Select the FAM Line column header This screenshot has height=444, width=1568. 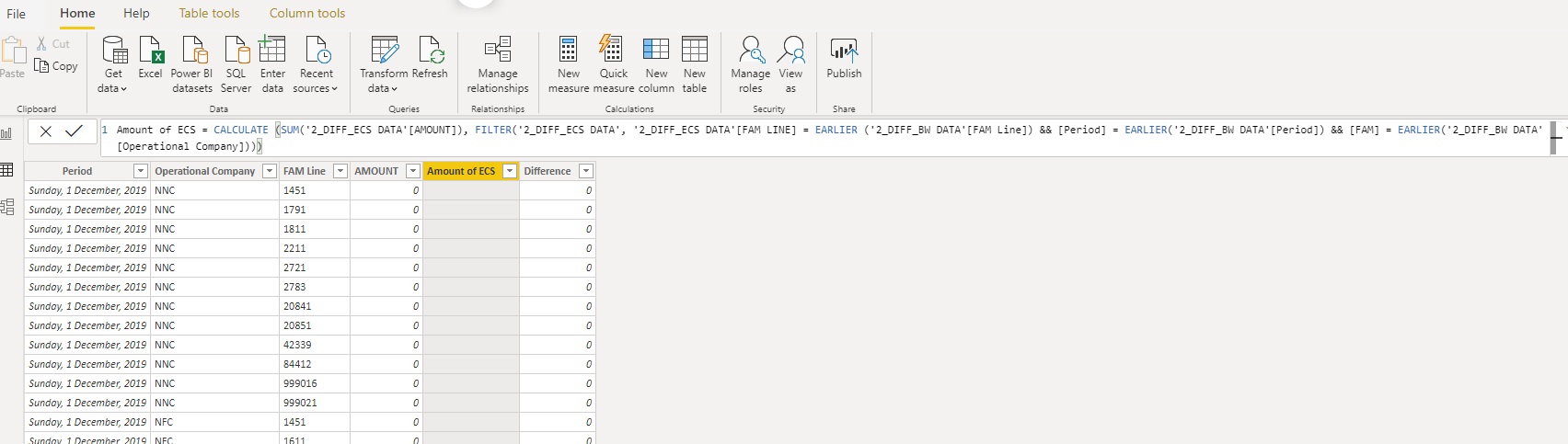click(x=305, y=171)
